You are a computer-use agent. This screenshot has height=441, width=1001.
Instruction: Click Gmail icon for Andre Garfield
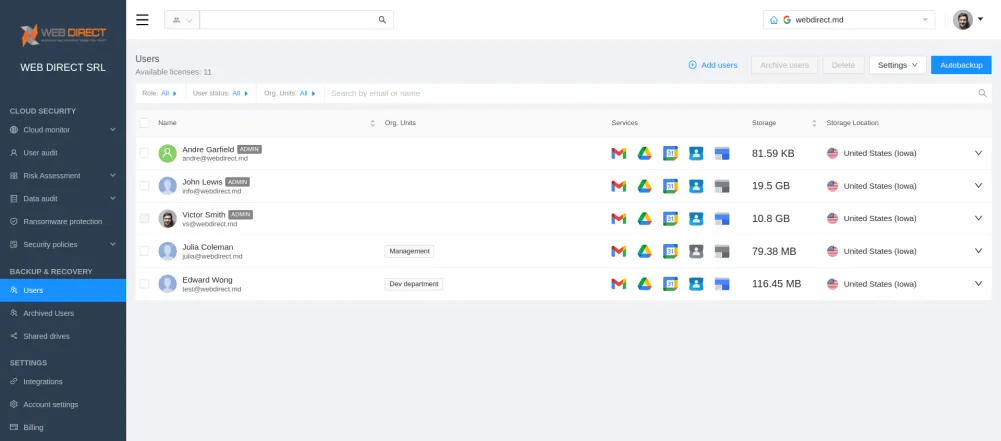[619, 153]
